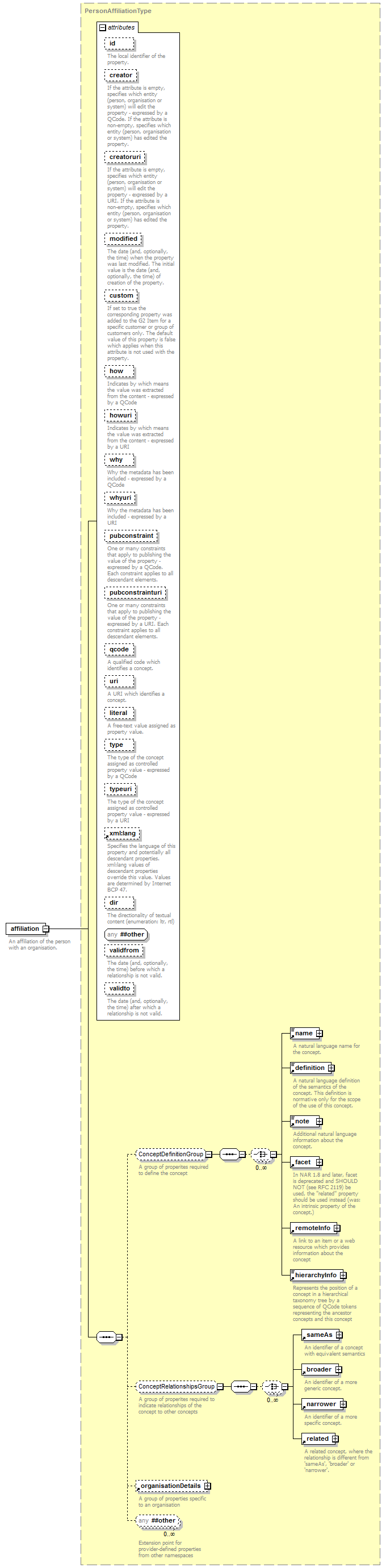The width and height of the screenshot is (386, 1568).
Task: Click the sequence icon after ConceptRelationshipsGroup
Action: click(x=241, y=1387)
